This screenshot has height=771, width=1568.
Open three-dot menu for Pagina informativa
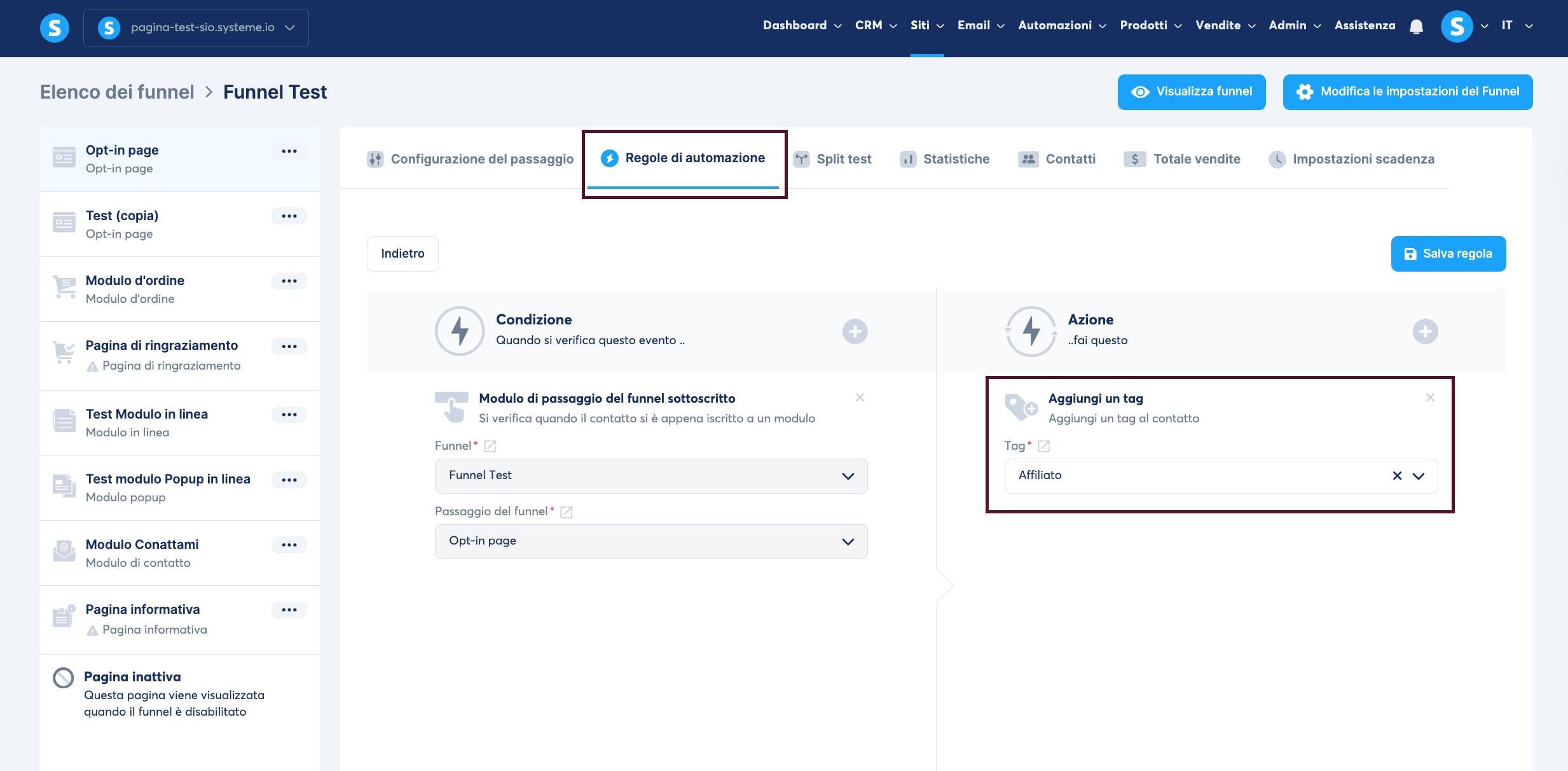(x=289, y=610)
